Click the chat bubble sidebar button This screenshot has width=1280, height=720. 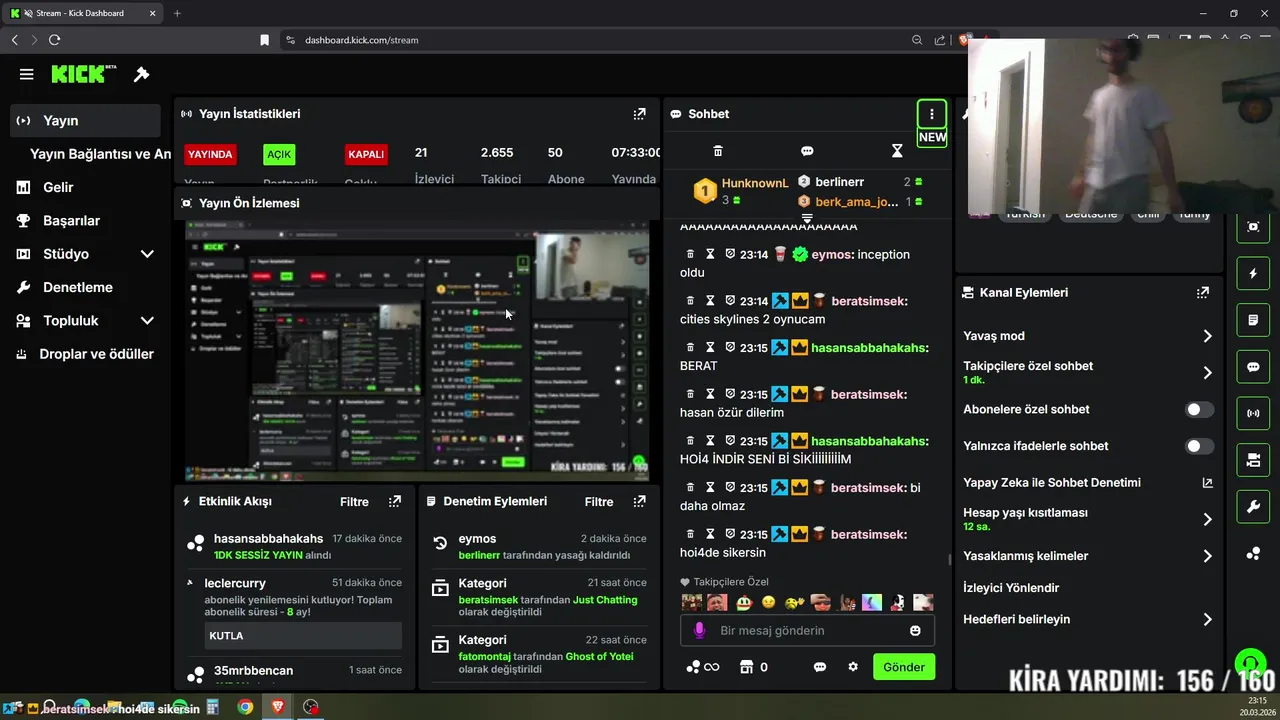[x=1253, y=367]
